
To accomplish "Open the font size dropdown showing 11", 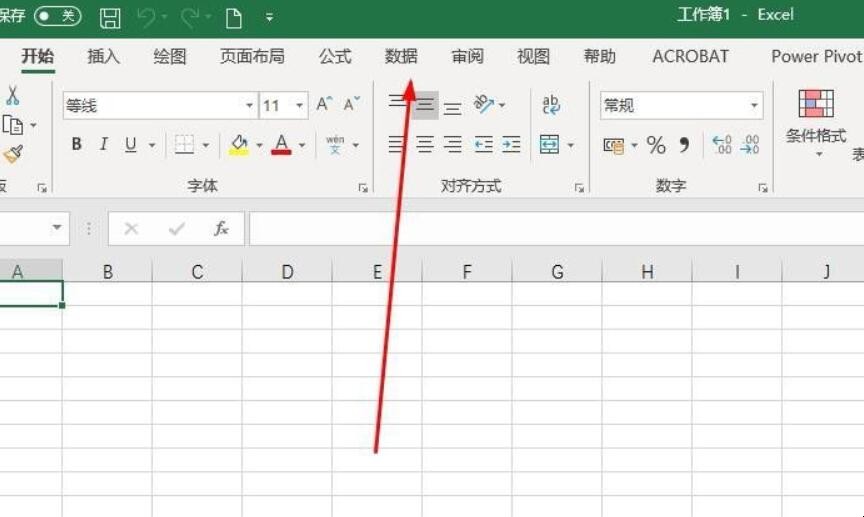I will [x=299, y=105].
